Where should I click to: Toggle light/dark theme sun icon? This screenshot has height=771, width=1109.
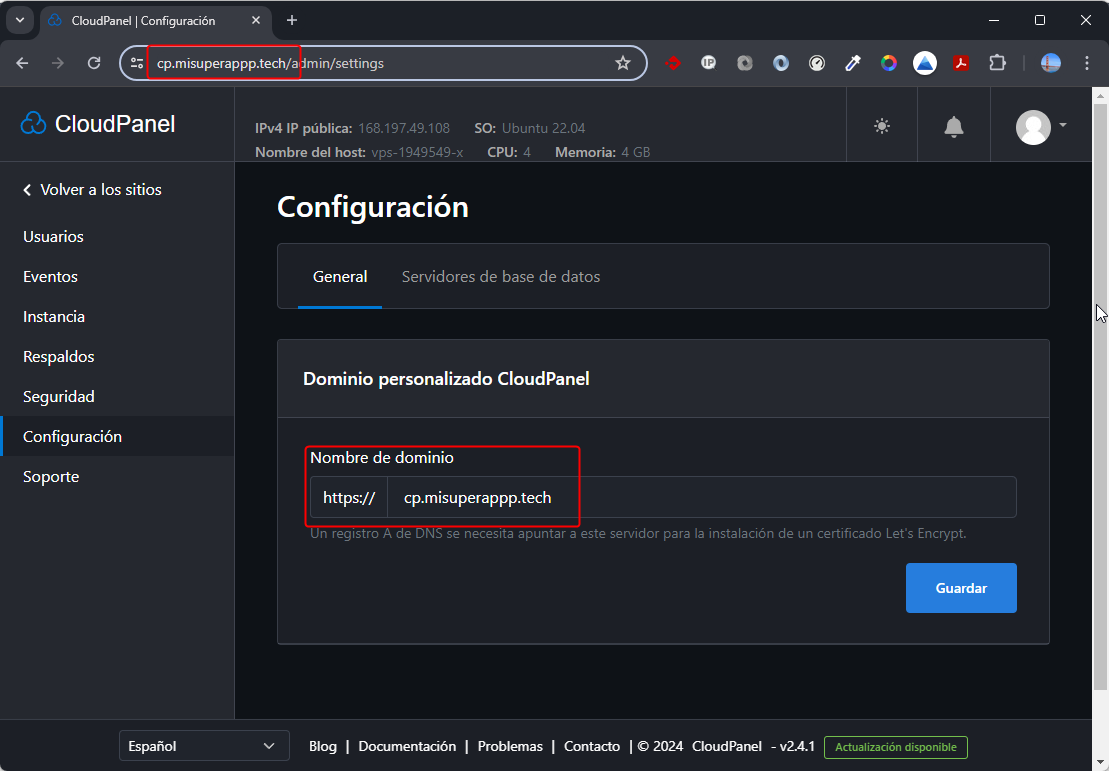(x=881, y=127)
